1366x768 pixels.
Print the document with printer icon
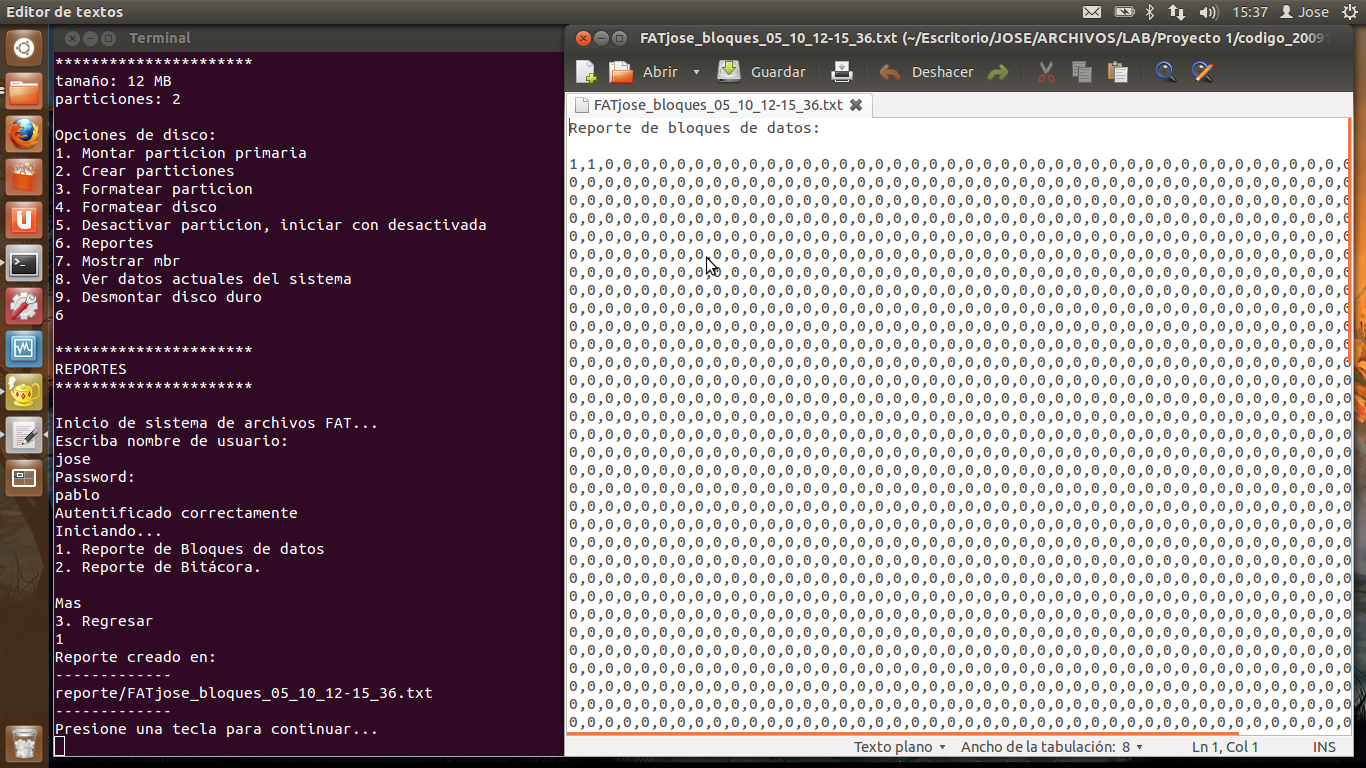click(842, 72)
